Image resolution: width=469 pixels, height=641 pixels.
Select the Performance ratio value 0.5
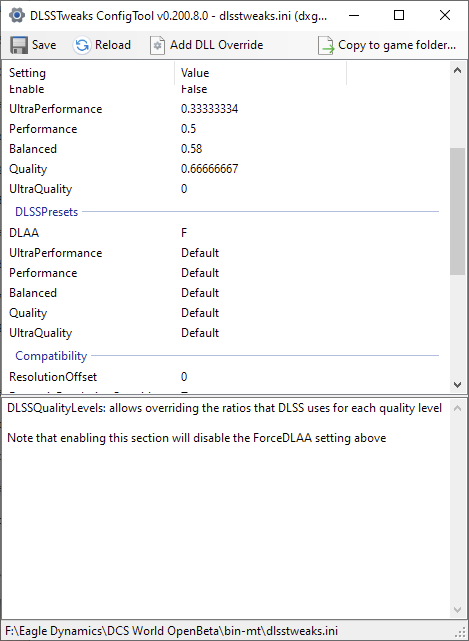[188, 129]
